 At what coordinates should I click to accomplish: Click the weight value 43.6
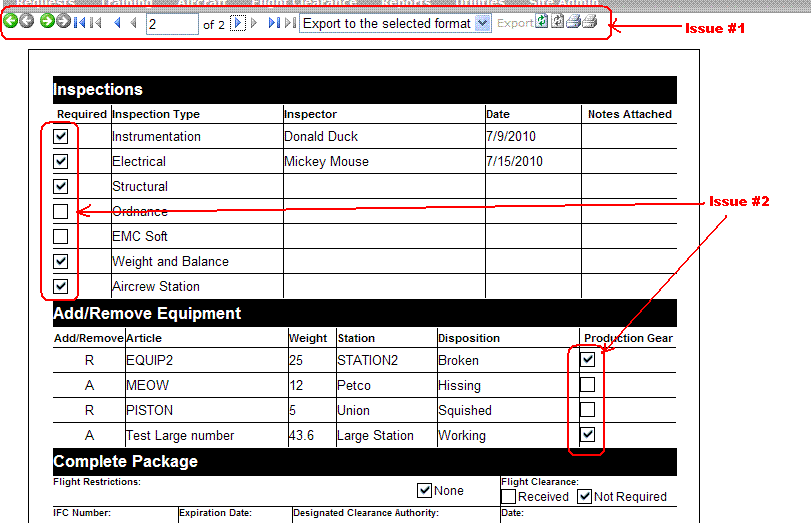[x=302, y=436]
